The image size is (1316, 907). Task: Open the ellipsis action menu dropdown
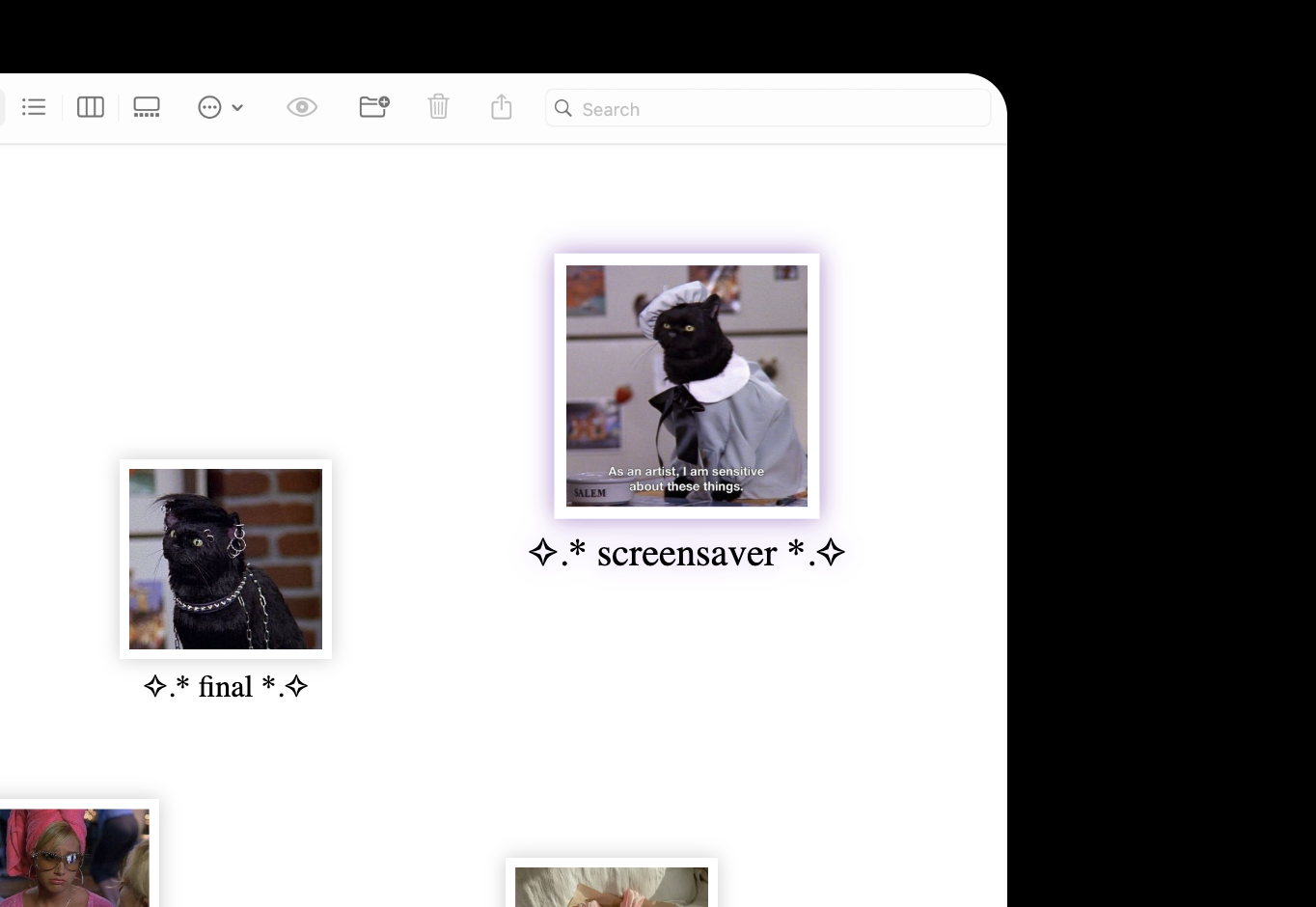tap(220, 107)
